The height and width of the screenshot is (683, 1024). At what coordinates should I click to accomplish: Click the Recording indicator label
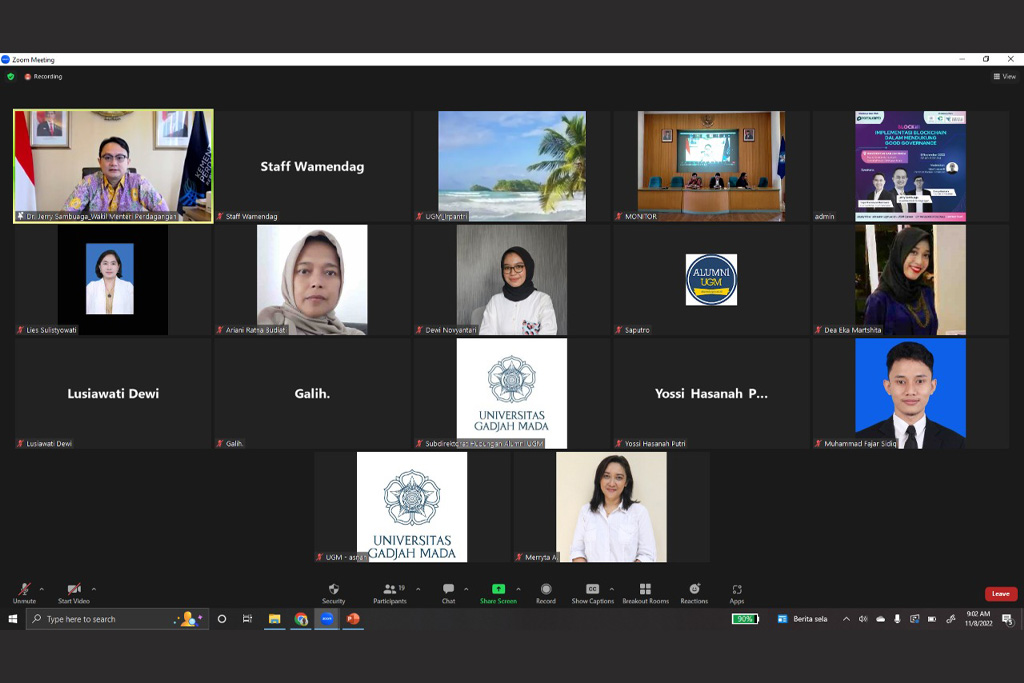[47, 76]
